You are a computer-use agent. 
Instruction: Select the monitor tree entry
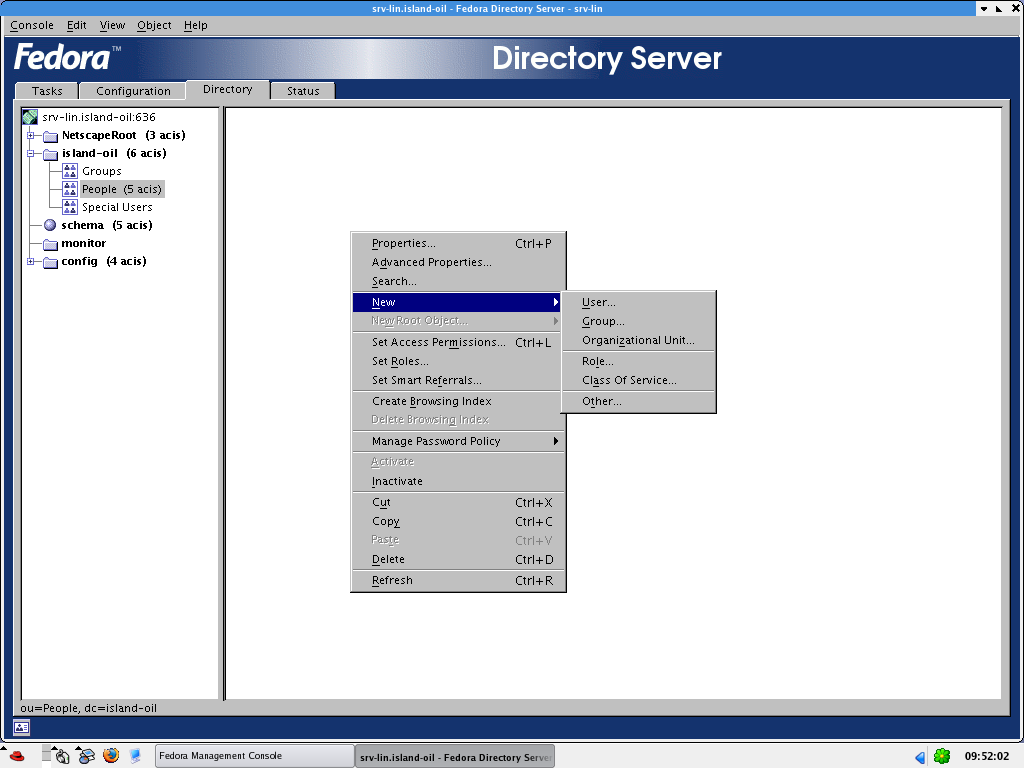pos(83,244)
